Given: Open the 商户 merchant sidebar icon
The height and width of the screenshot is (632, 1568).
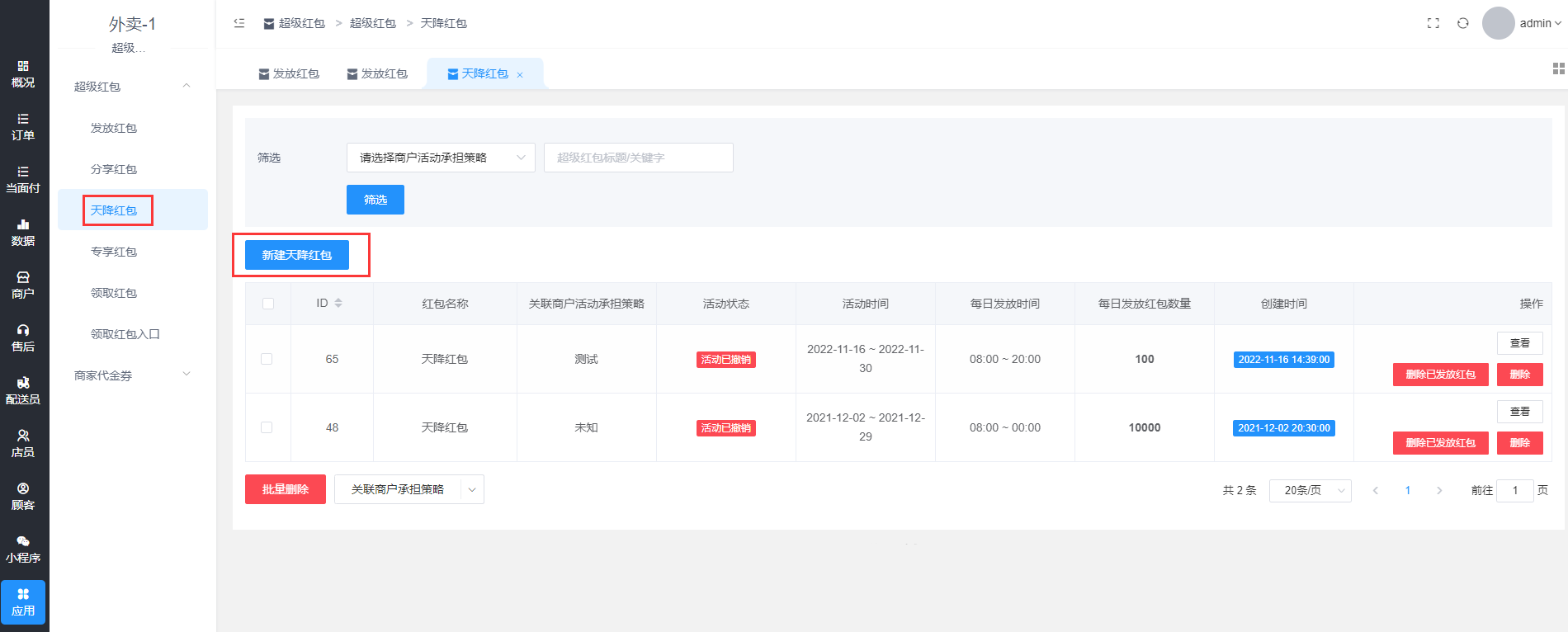Looking at the screenshot, I should pos(23,285).
